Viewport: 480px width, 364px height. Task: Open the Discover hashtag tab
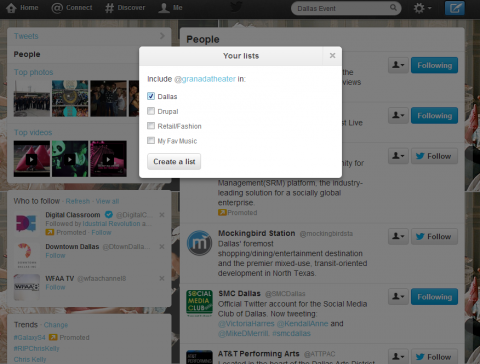[x=125, y=8]
